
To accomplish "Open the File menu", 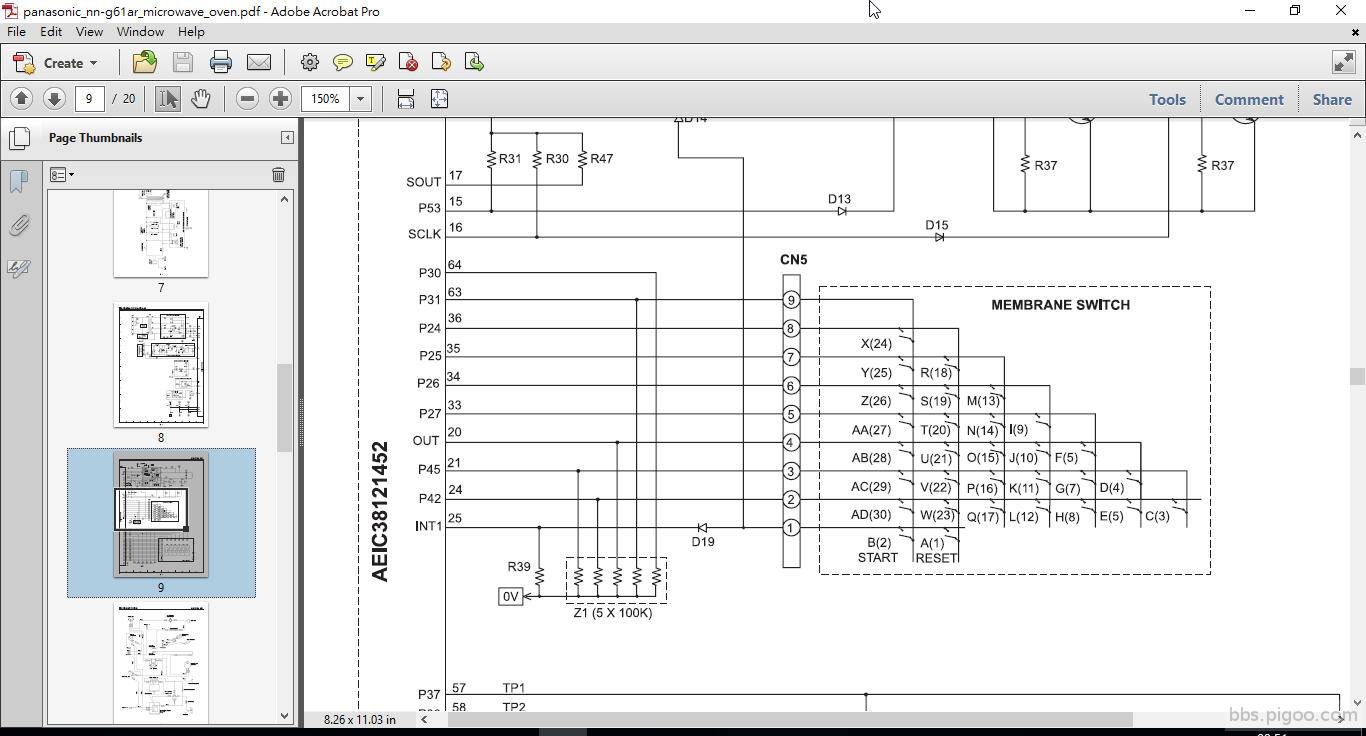I will pyautogui.click(x=17, y=32).
